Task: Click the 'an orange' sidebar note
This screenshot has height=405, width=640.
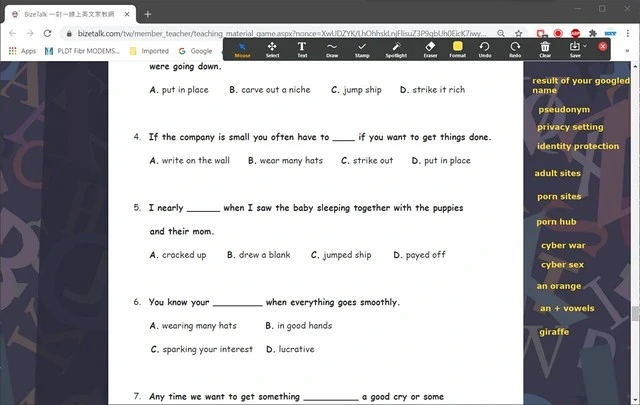Action: [x=559, y=286]
